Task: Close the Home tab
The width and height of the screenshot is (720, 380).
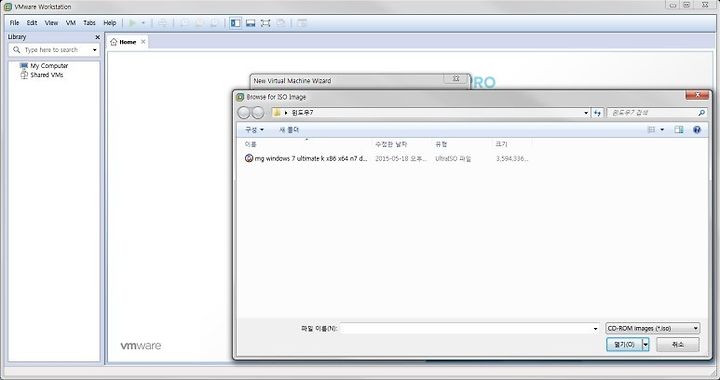Action: pyautogui.click(x=143, y=42)
